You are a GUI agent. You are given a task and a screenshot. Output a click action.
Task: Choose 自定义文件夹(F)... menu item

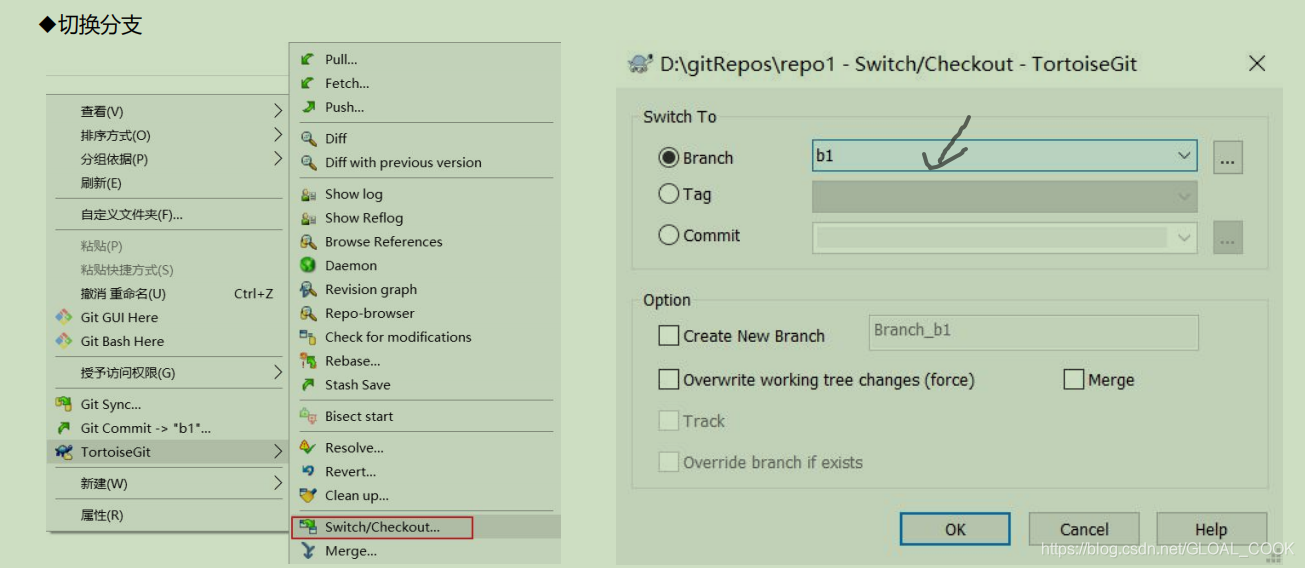tap(168, 215)
